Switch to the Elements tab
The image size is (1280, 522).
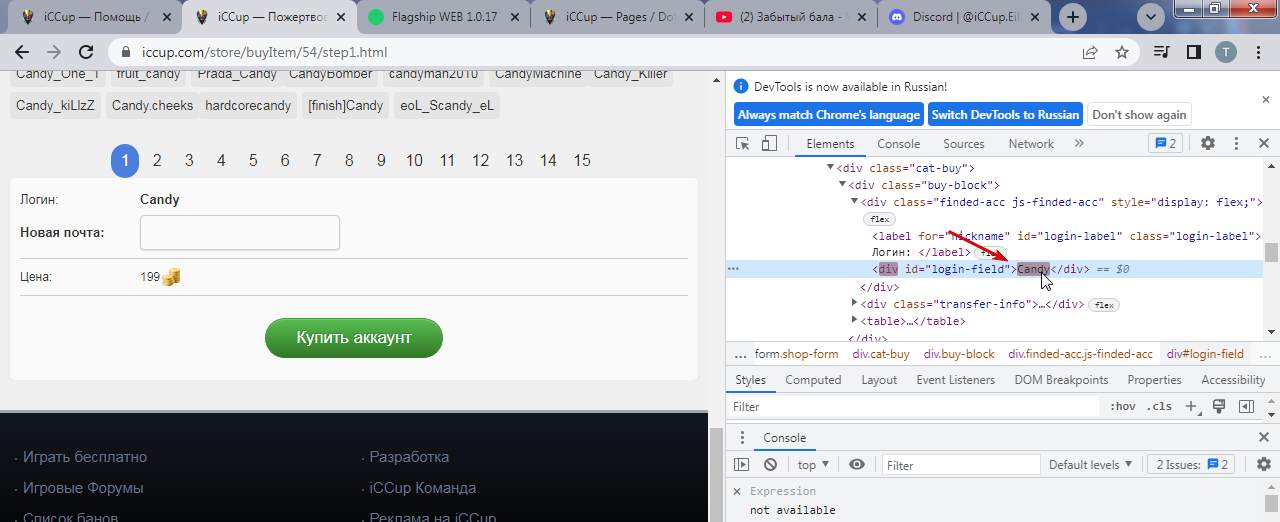(x=830, y=144)
